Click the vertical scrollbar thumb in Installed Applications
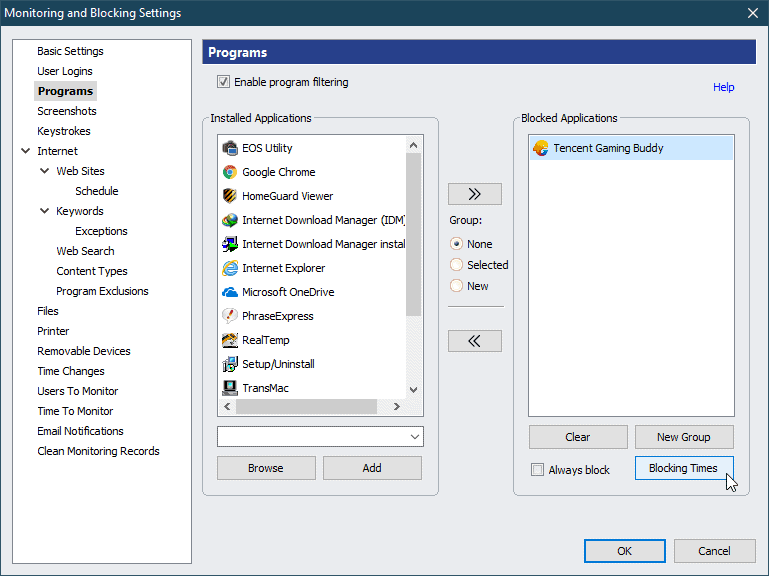 [x=413, y=235]
